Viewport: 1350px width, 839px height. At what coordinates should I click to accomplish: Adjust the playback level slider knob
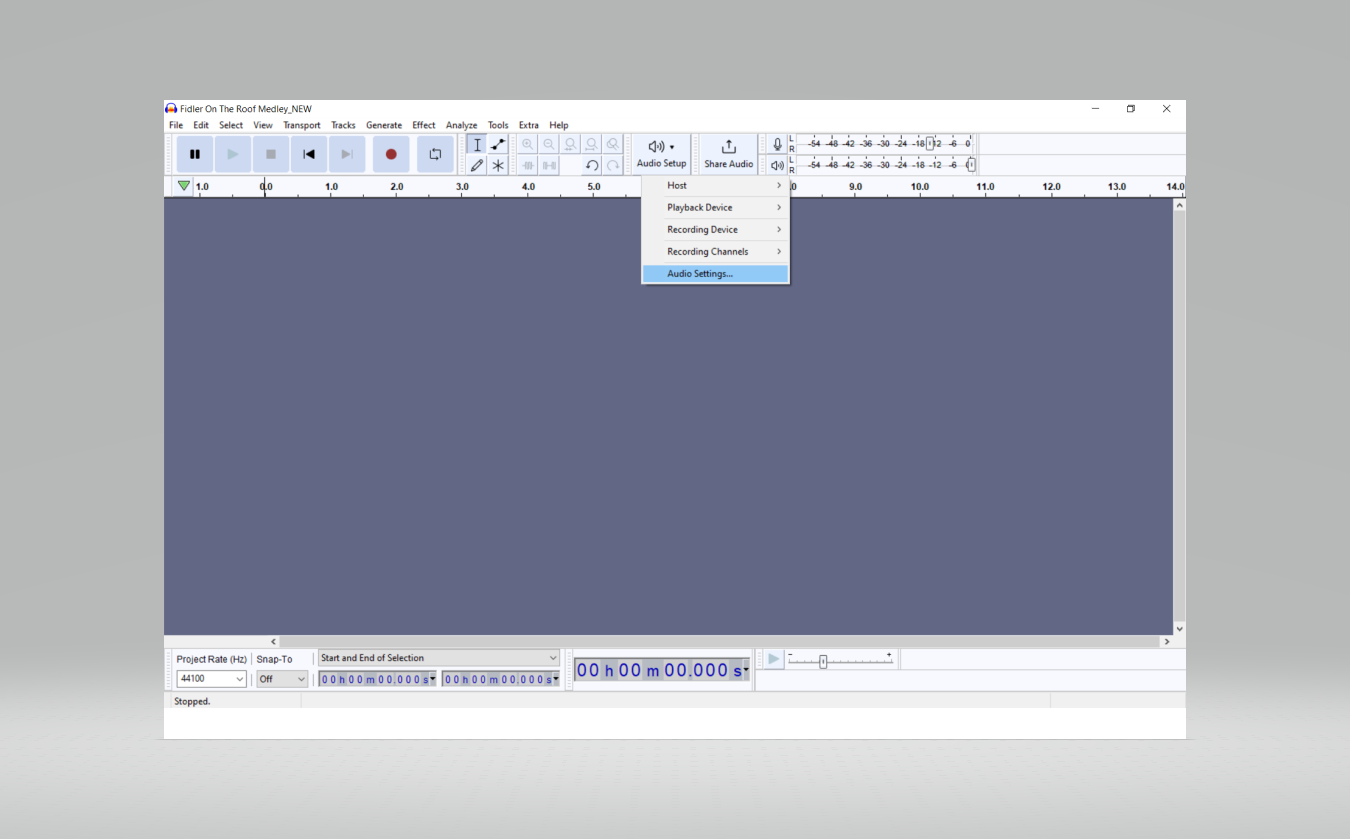click(970, 165)
